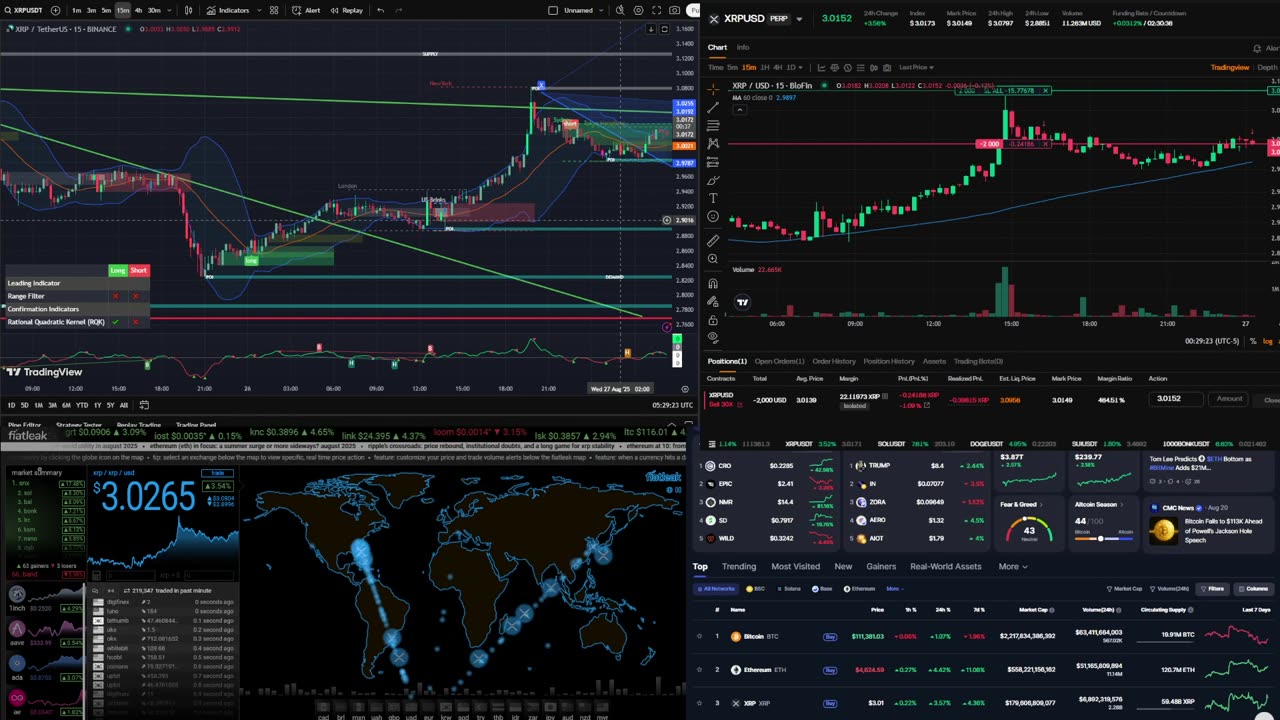
Task: Click the Altcoin Season slider indicator
Action: point(1100,539)
